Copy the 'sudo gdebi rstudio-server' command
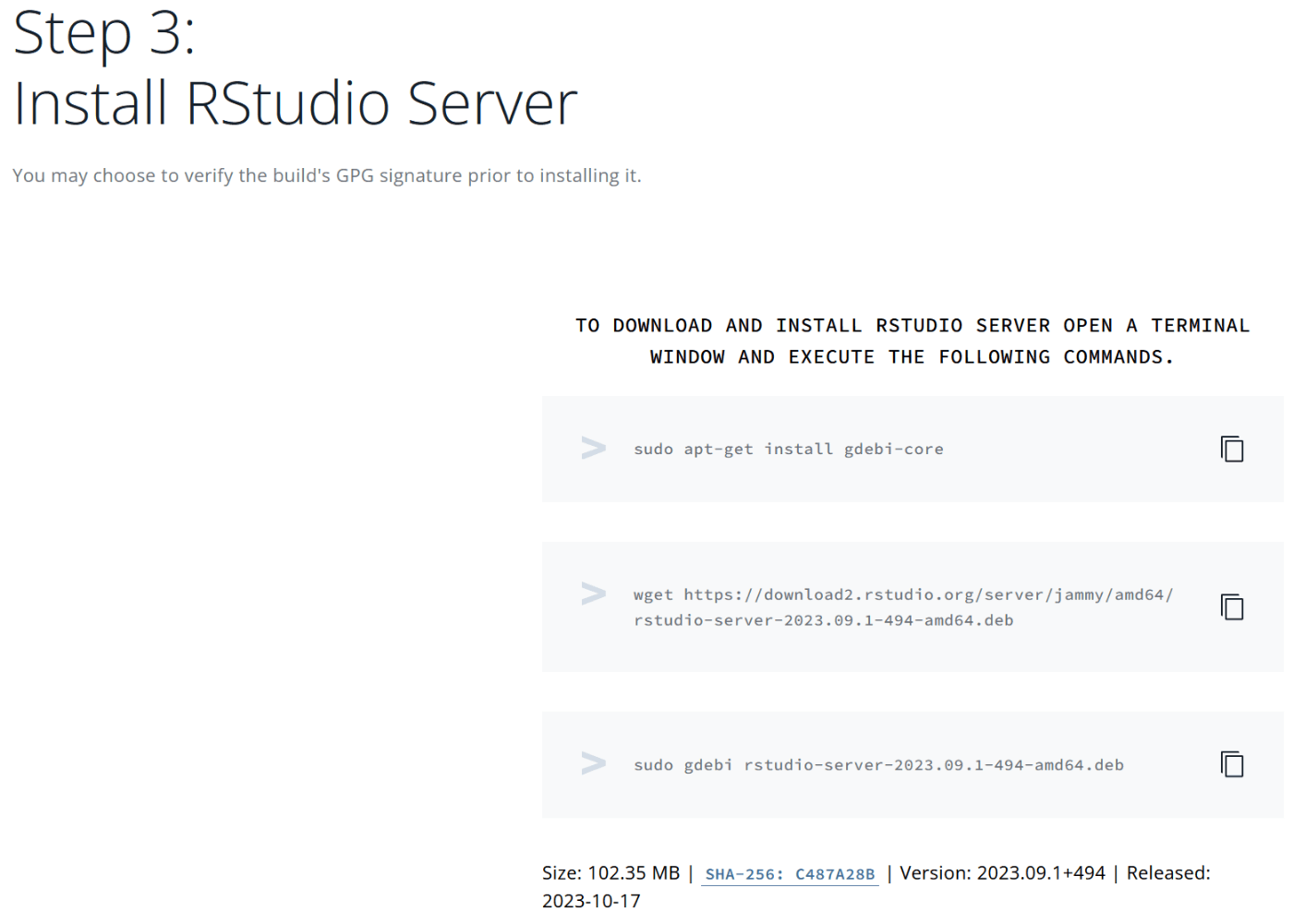This screenshot has width=1293, height=924. 1232,764
